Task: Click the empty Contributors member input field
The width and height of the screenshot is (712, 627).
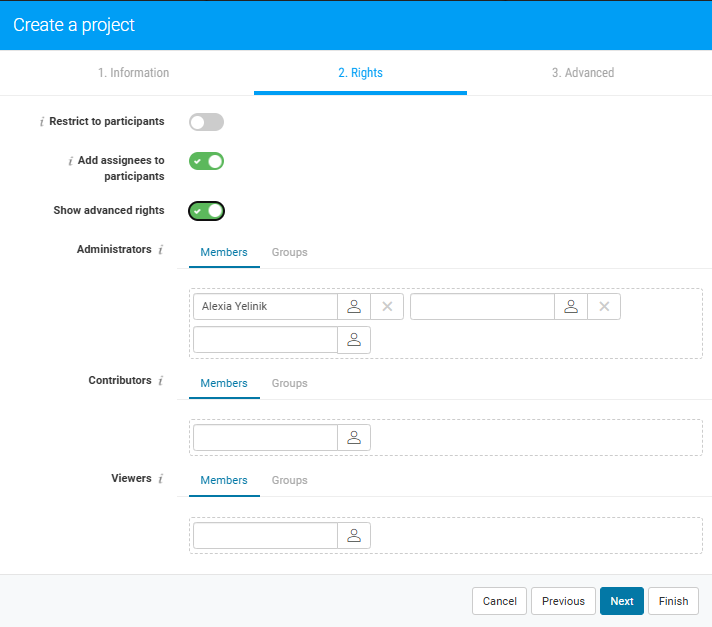Action: pos(265,437)
